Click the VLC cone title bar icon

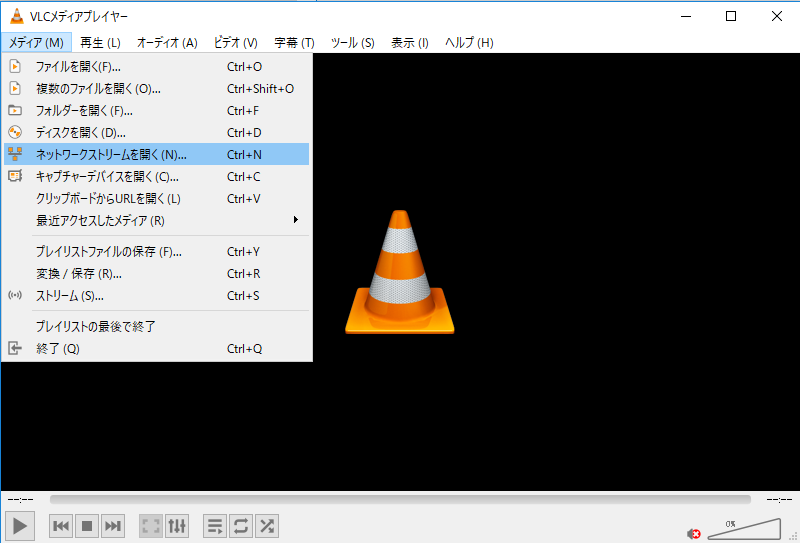[x=17, y=16]
